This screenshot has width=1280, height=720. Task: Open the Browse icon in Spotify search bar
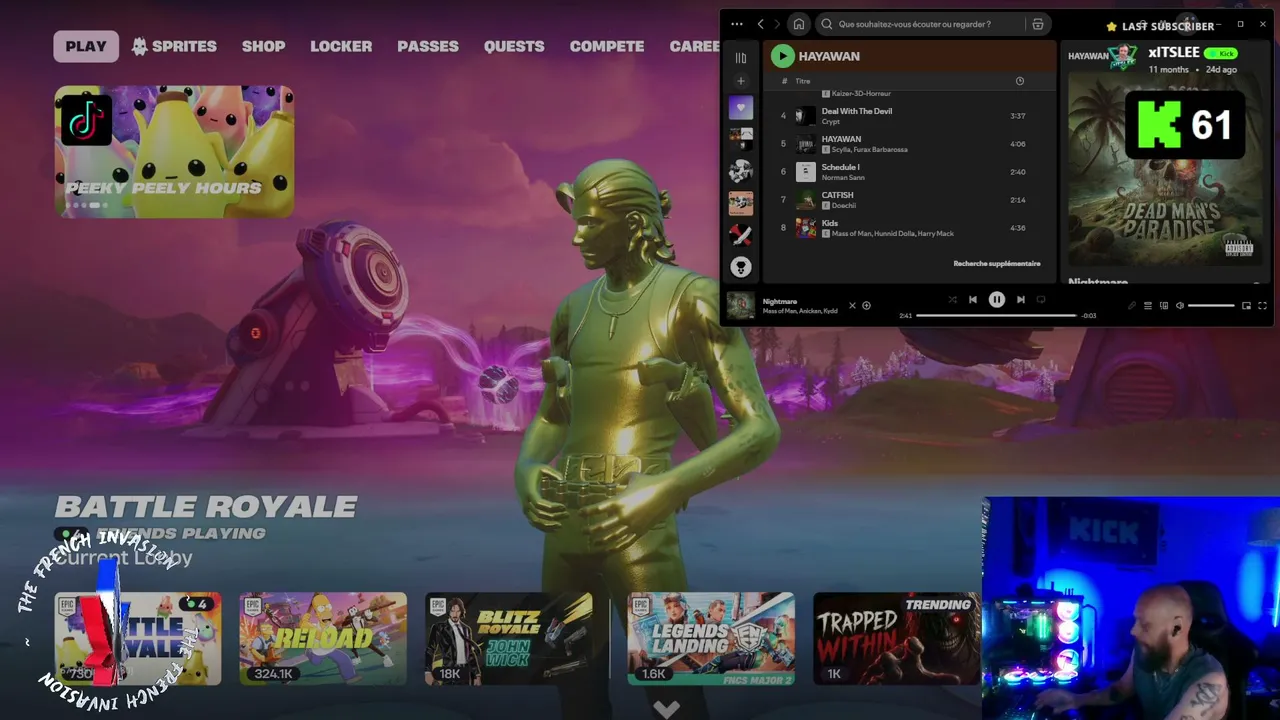point(1038,24)
